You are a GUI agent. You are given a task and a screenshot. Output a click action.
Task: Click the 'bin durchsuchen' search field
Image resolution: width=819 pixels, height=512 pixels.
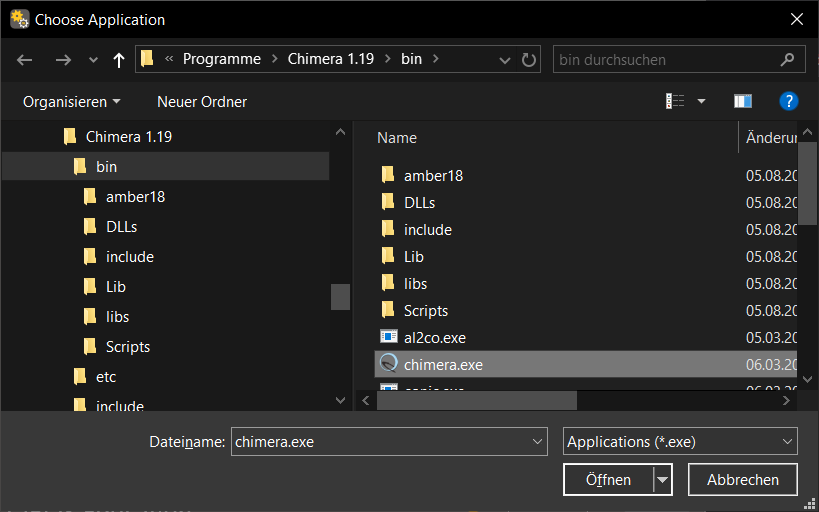click(666, 60)
